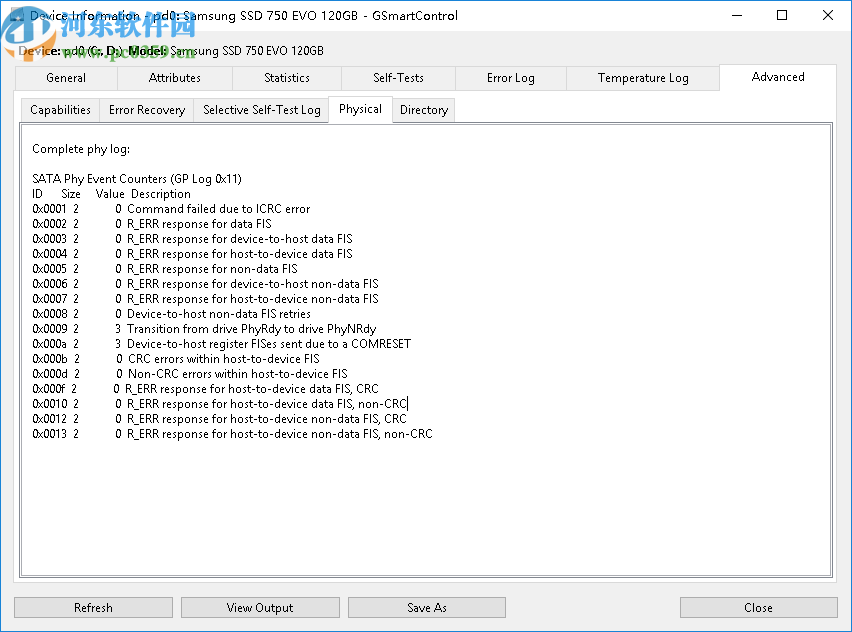The height and width of the screenshot is (632, 852).
Task: Close the window with the title bar X
Action: point(828,15)
